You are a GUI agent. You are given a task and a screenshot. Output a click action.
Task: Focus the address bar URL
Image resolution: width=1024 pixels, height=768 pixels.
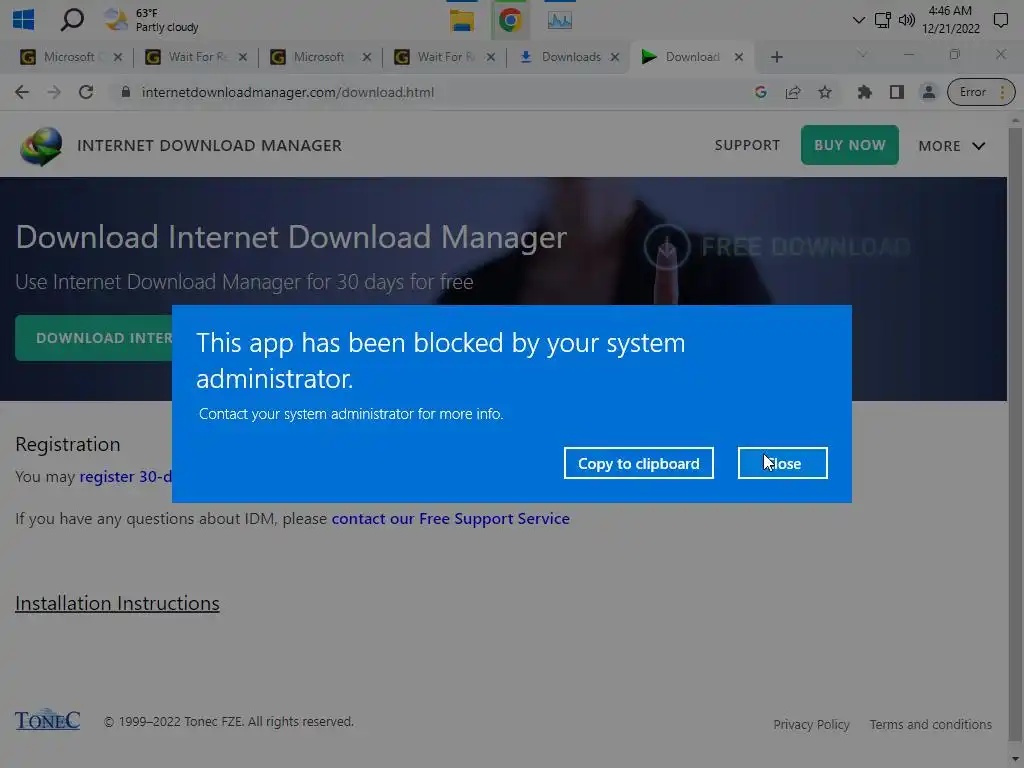(288, 92)
